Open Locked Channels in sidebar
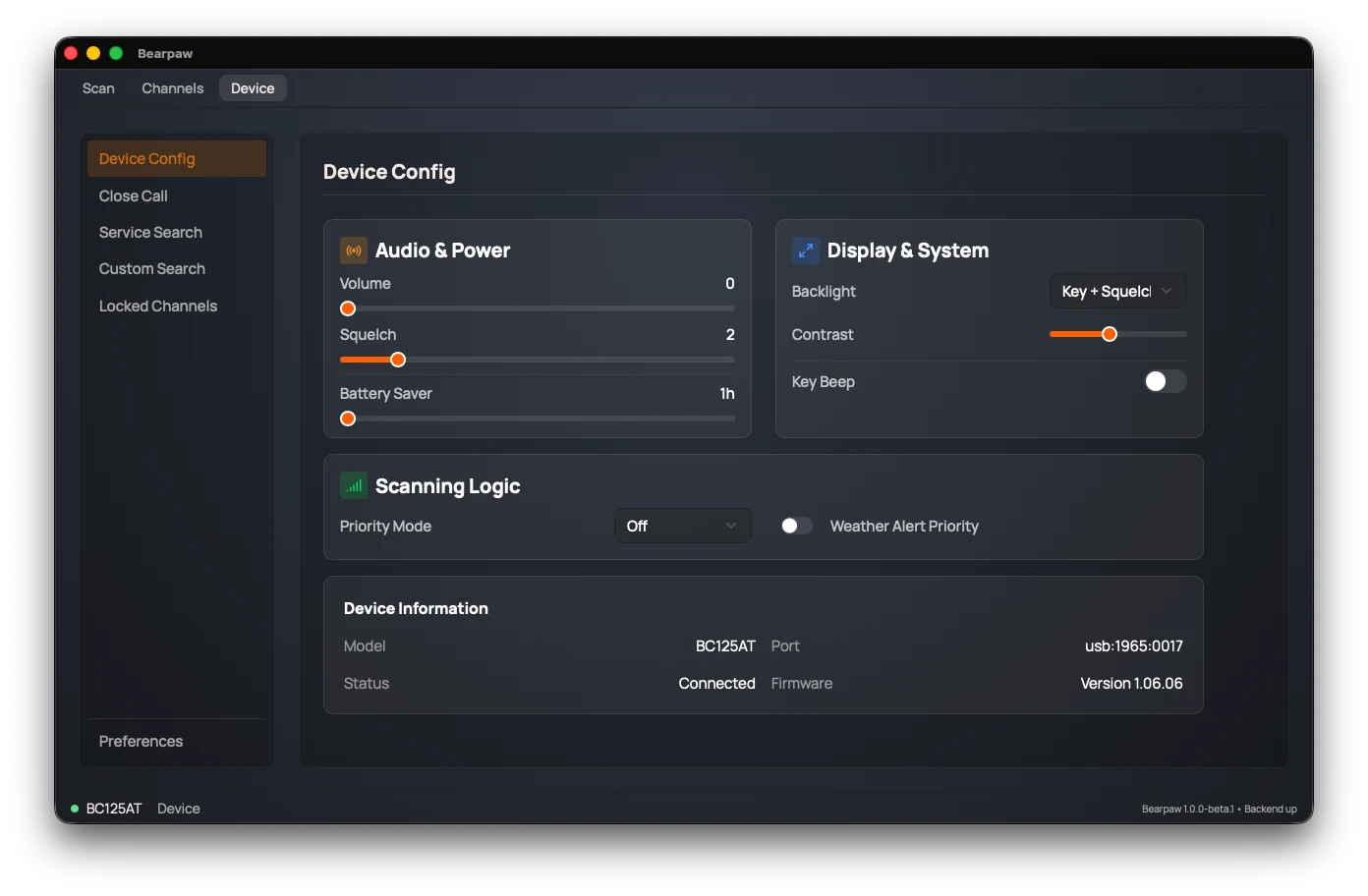This screenshot has height=896, width=1368. point(177,306)
